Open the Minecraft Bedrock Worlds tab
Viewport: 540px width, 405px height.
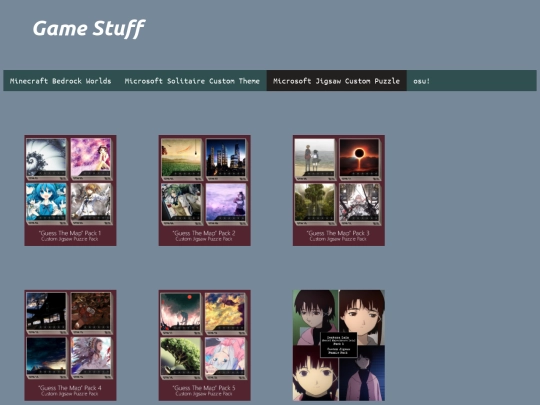pos(61,81)
